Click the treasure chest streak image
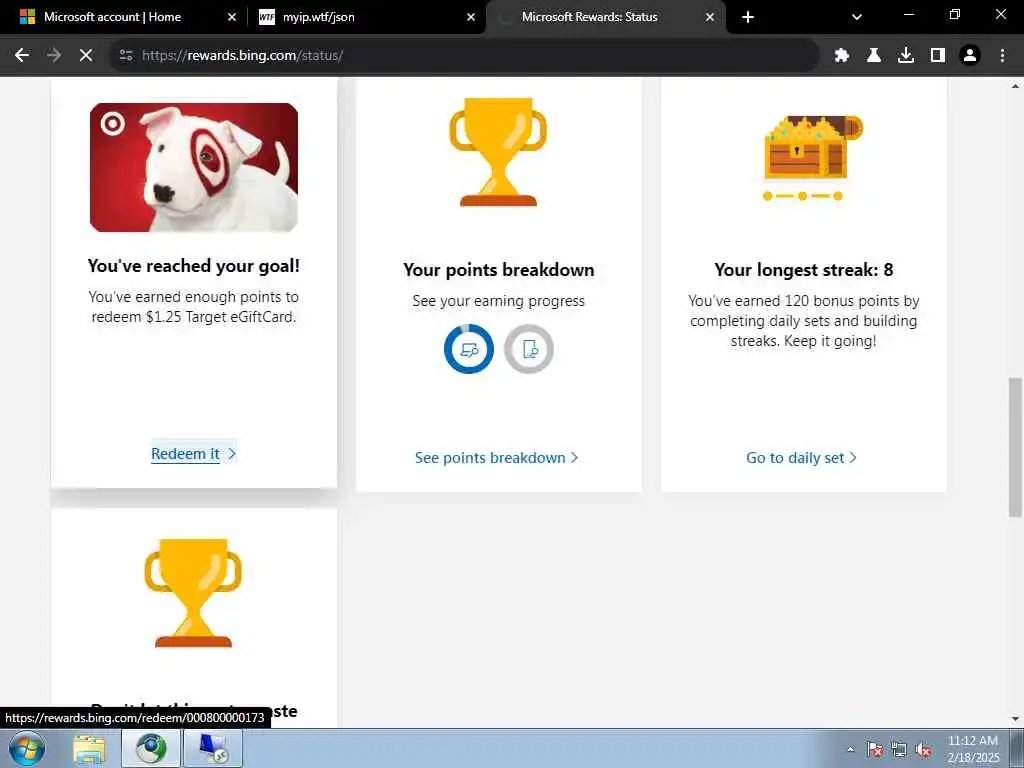Image resolution: width=1024 pixels, height=768 pixels. pyautogui.click(x=813, y=157)
